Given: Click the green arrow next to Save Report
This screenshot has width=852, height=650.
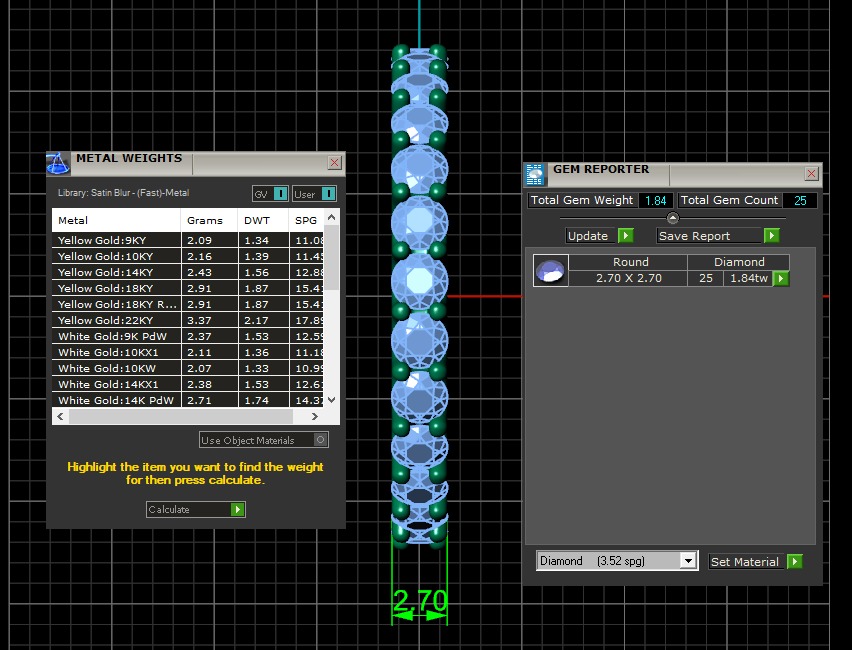Looking at the screenshot, I should point(771,235).
